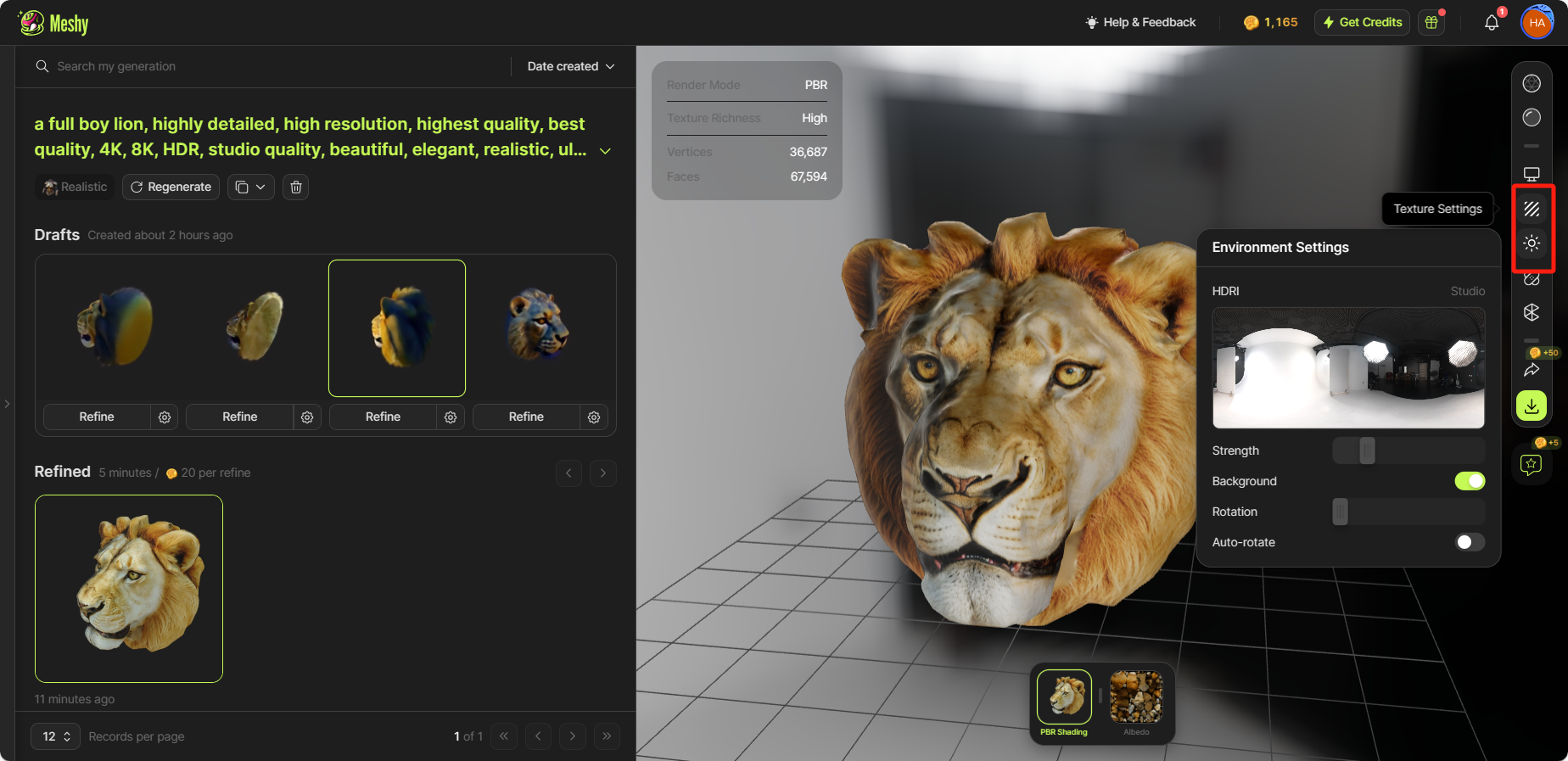The width and height of the screenshot is (1568, 761).
Task: Open refine settings gear for fourth draft
Action: click(x=594, y=417)
